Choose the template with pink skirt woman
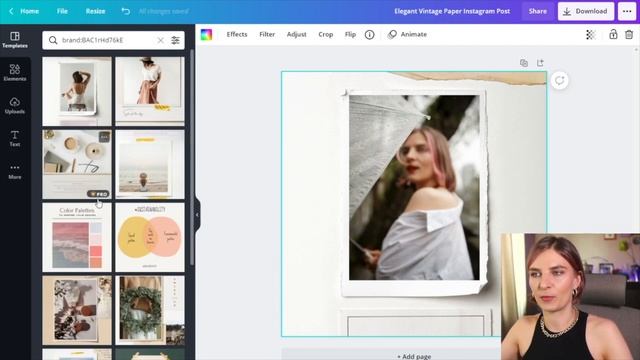Screen dimensions: 640x360 [150, 91]
